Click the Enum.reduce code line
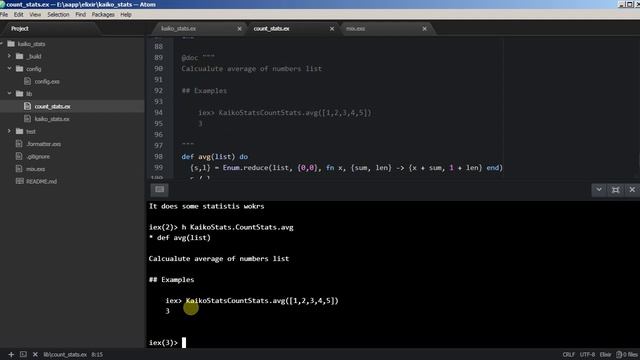 pos(346,167)
